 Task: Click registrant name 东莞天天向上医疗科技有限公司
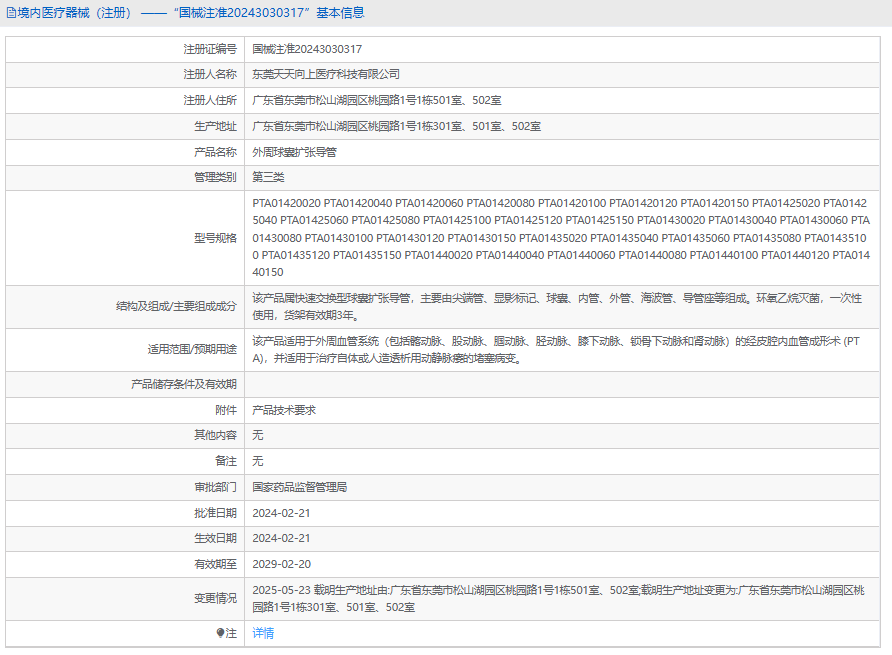(326, 74)
